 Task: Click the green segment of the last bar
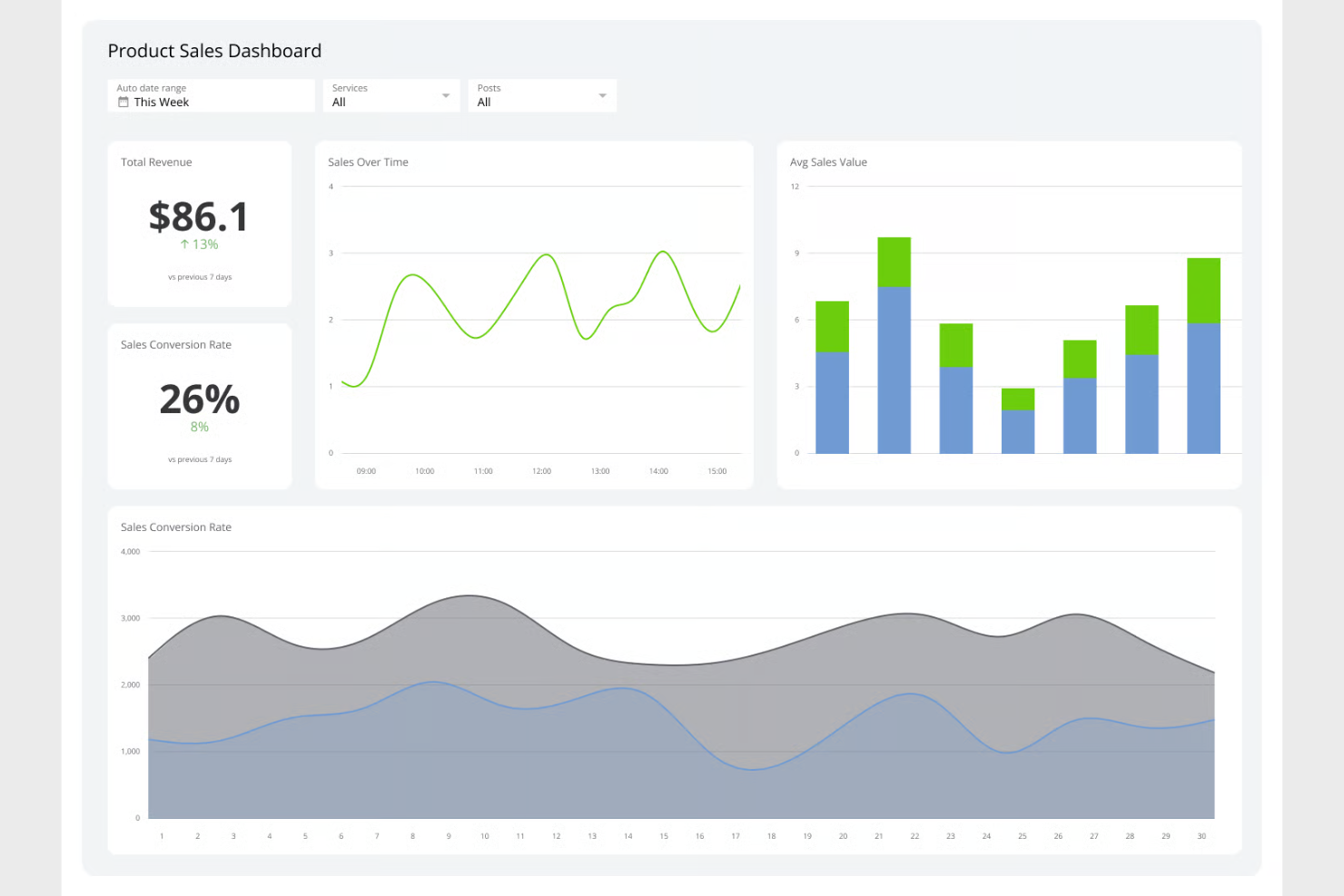1202,290
